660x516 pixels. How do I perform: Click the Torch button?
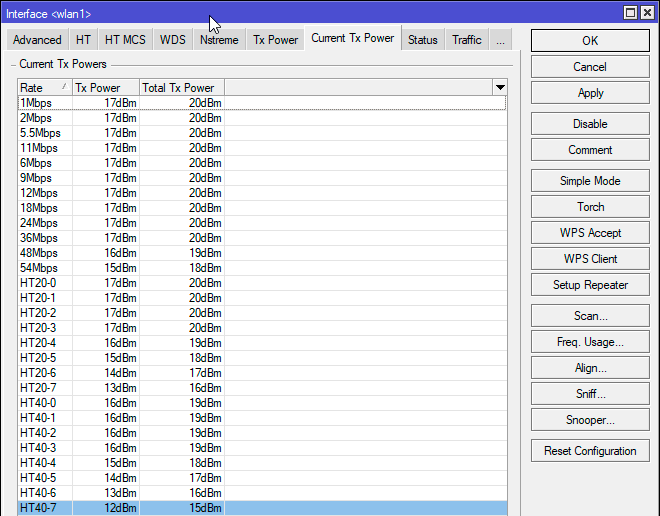pos(590,207)
